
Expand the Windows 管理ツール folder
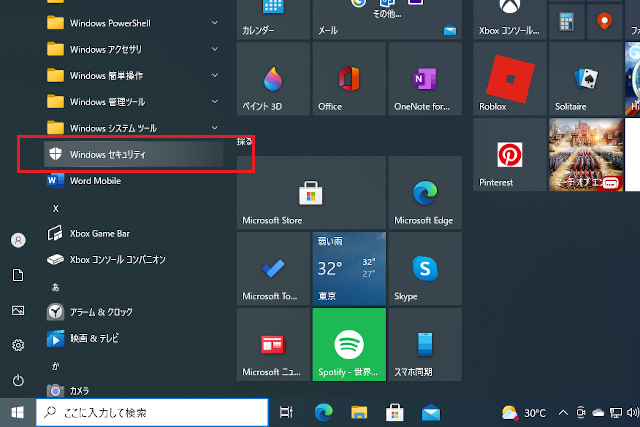click(x=133, y=102)
